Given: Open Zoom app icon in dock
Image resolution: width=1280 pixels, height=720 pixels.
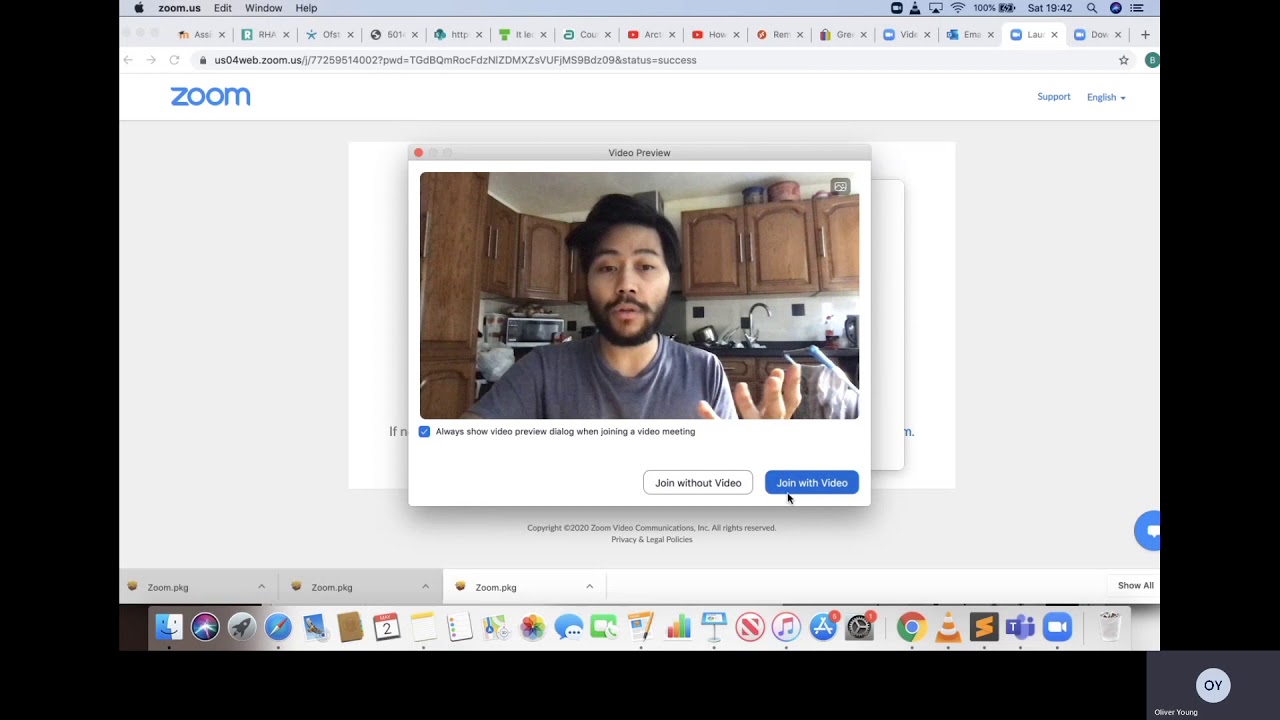Looking at the screenshot, I should [1057, 627].
